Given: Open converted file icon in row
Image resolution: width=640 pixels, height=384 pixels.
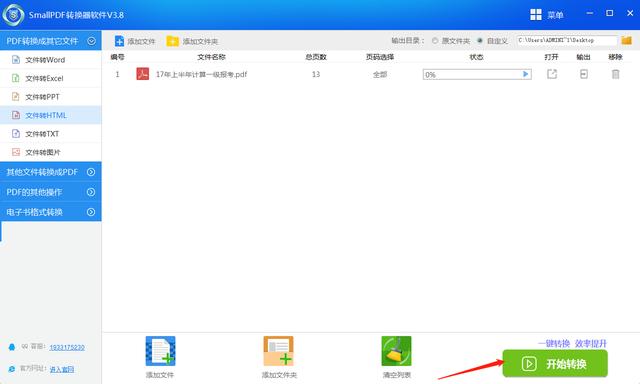Looking at the screenshot, I should pos(552,74).
